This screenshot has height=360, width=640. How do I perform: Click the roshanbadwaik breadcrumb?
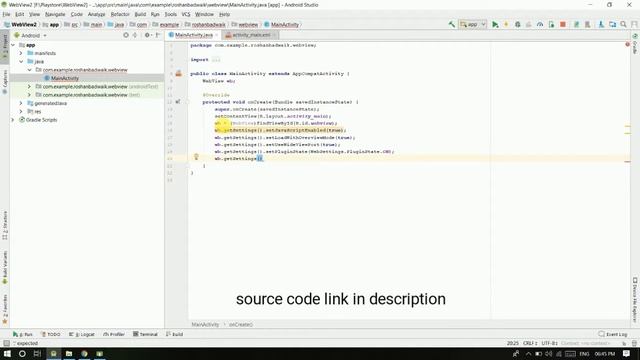tap(205, 24)
